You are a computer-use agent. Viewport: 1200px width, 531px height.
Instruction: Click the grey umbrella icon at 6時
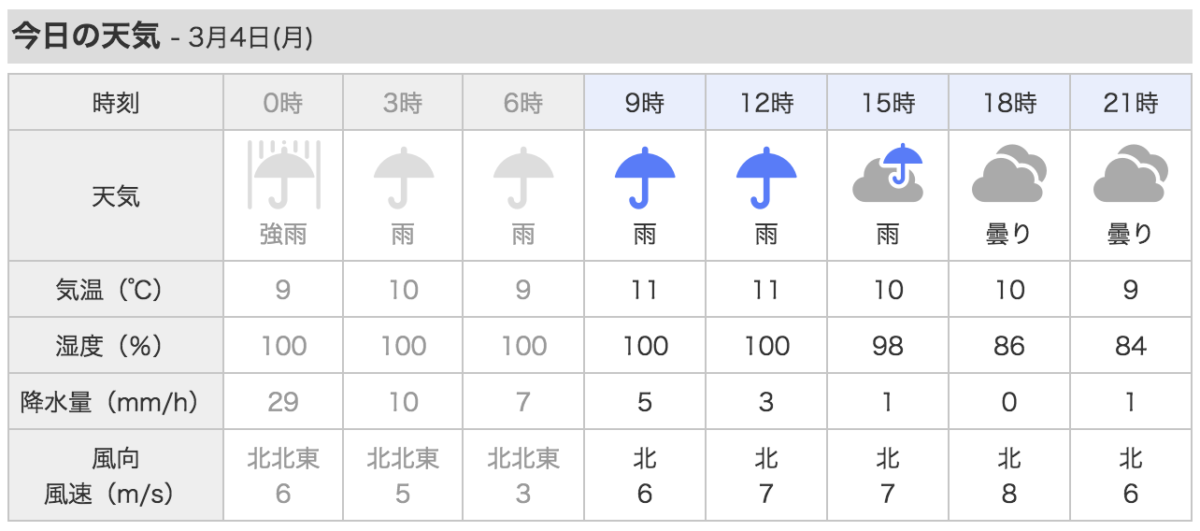click(x=524, y=176)
